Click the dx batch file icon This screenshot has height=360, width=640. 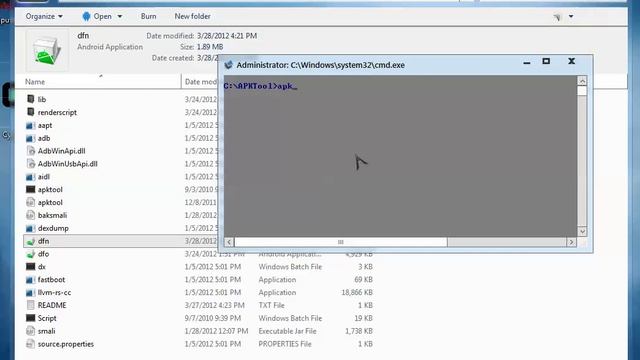31,267
